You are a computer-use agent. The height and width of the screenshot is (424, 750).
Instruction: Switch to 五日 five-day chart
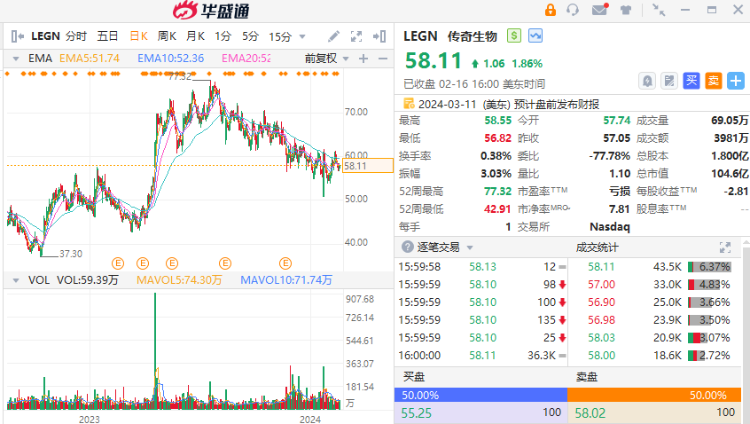coord(107,36)
